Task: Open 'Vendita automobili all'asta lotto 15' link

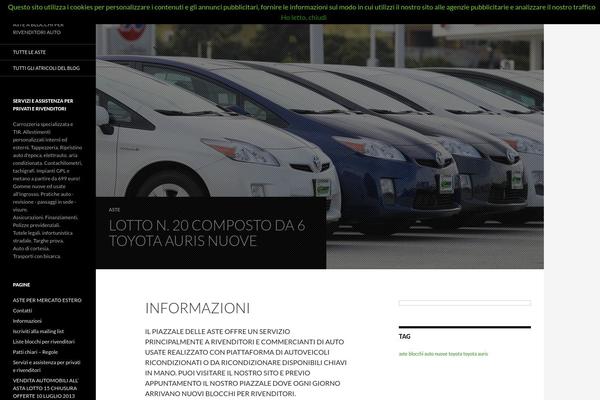Action: [x=46, y=388]
